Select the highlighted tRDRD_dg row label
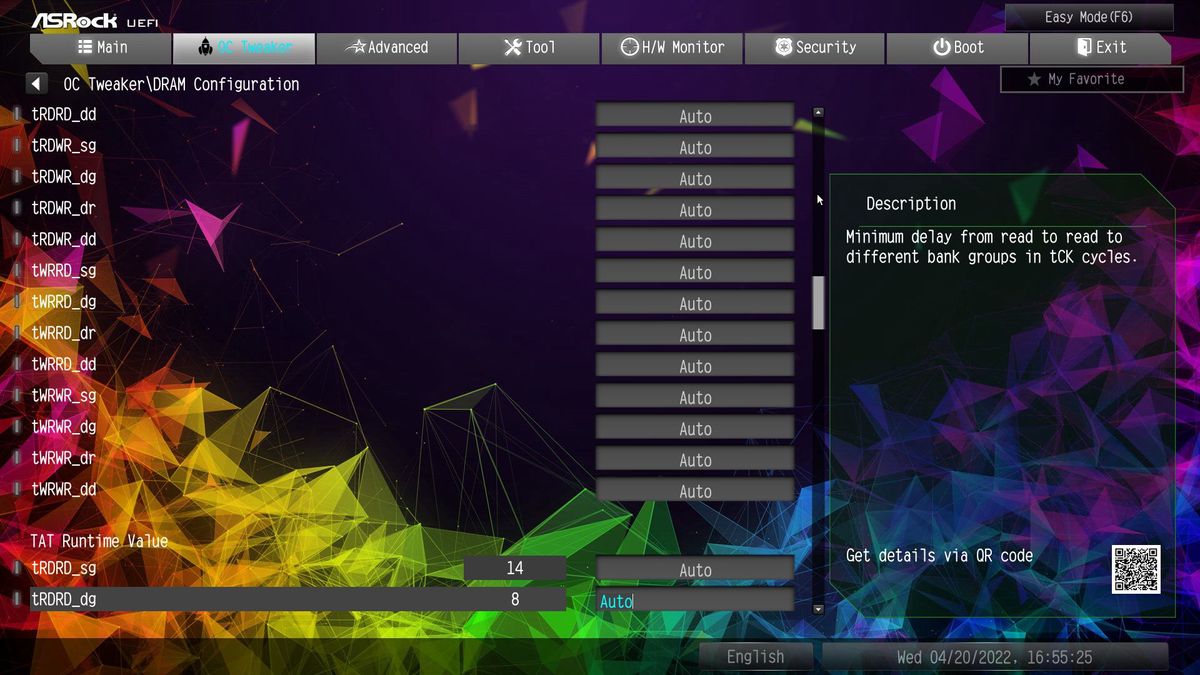The image size is (1200, 675). (64, 599)
